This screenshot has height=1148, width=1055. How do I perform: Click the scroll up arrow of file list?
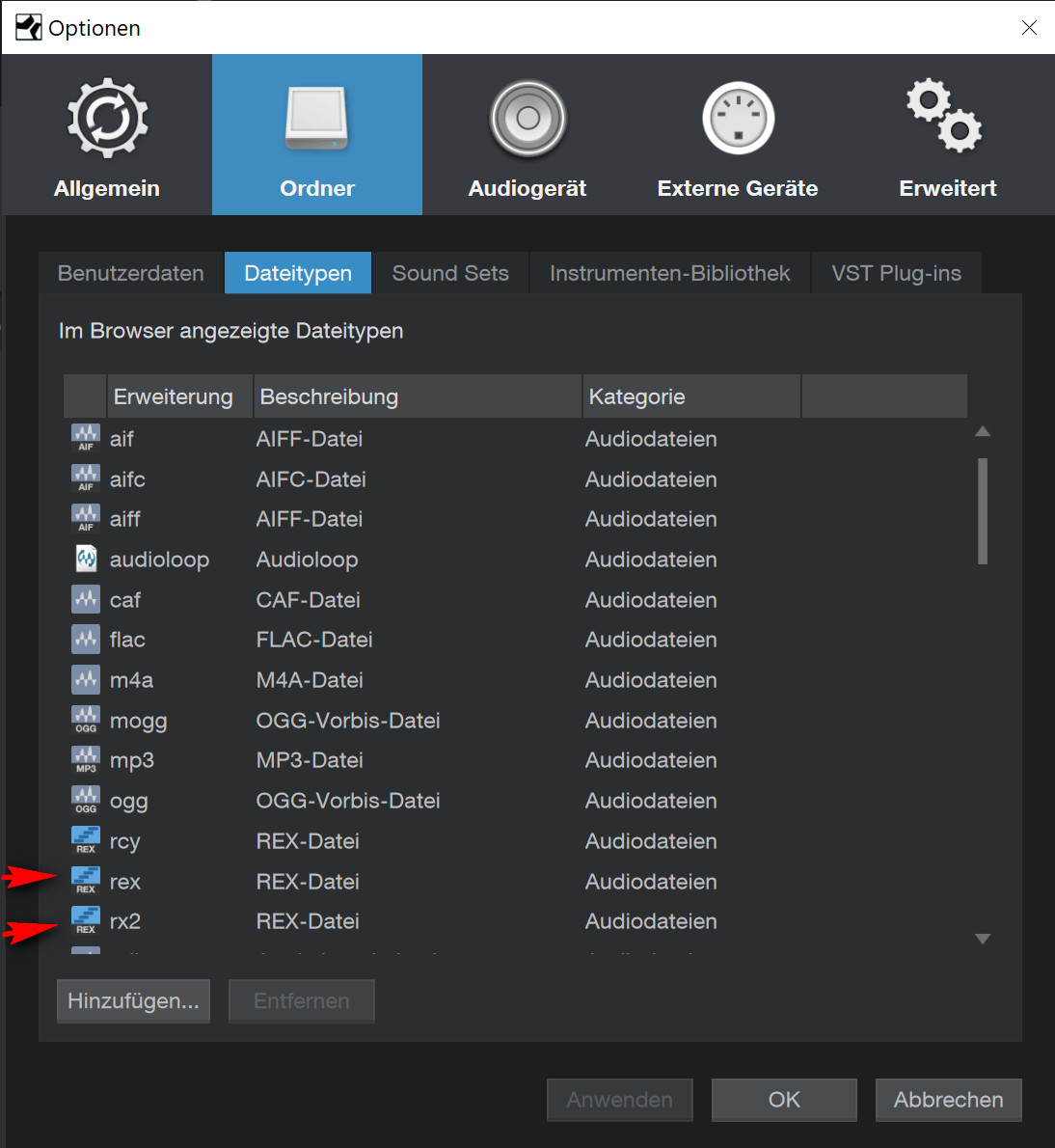(983, 431)
